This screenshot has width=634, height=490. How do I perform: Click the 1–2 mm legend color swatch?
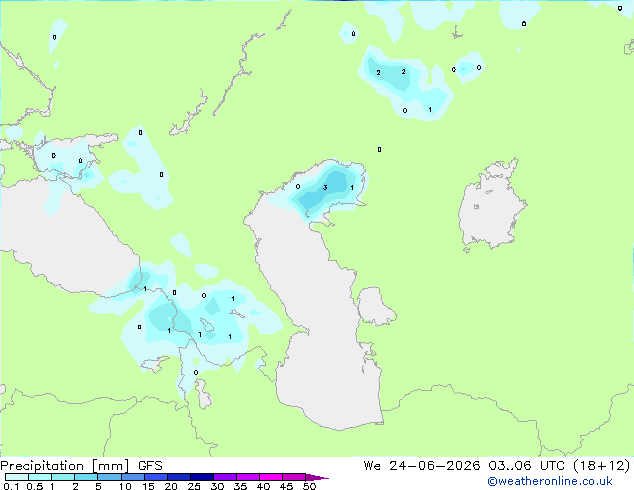coord(63,477)
